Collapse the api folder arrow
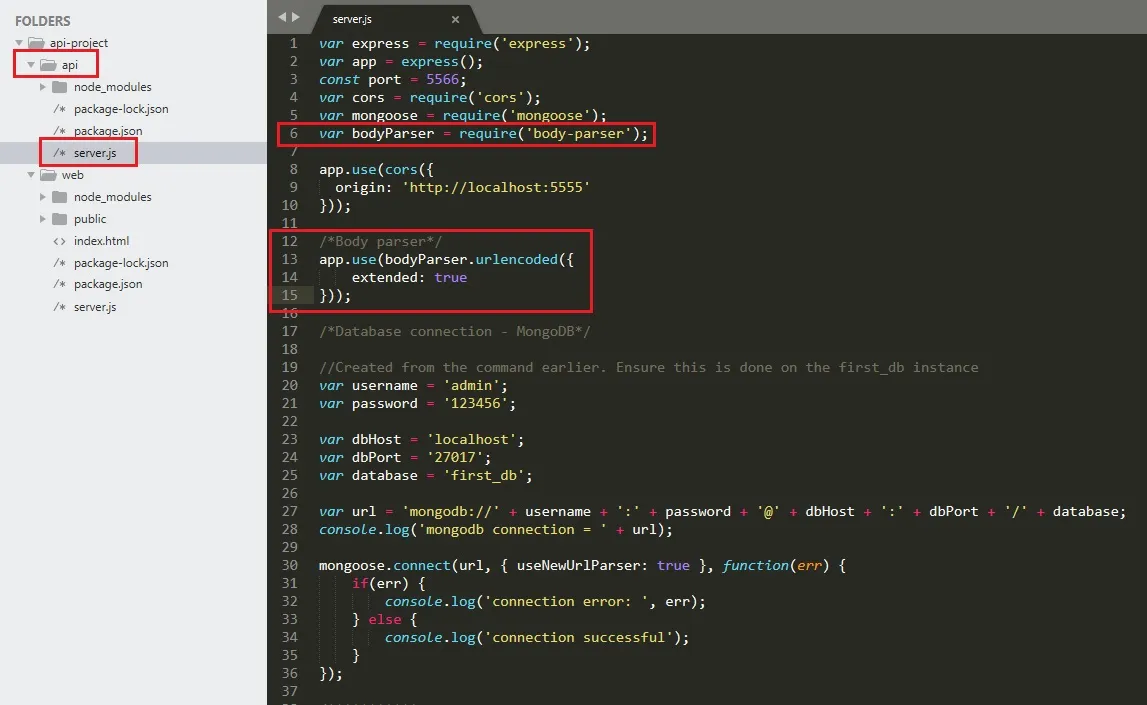The height and width of the screenshot is (705, 1147). pyautogui.click(x=31, y=65)
